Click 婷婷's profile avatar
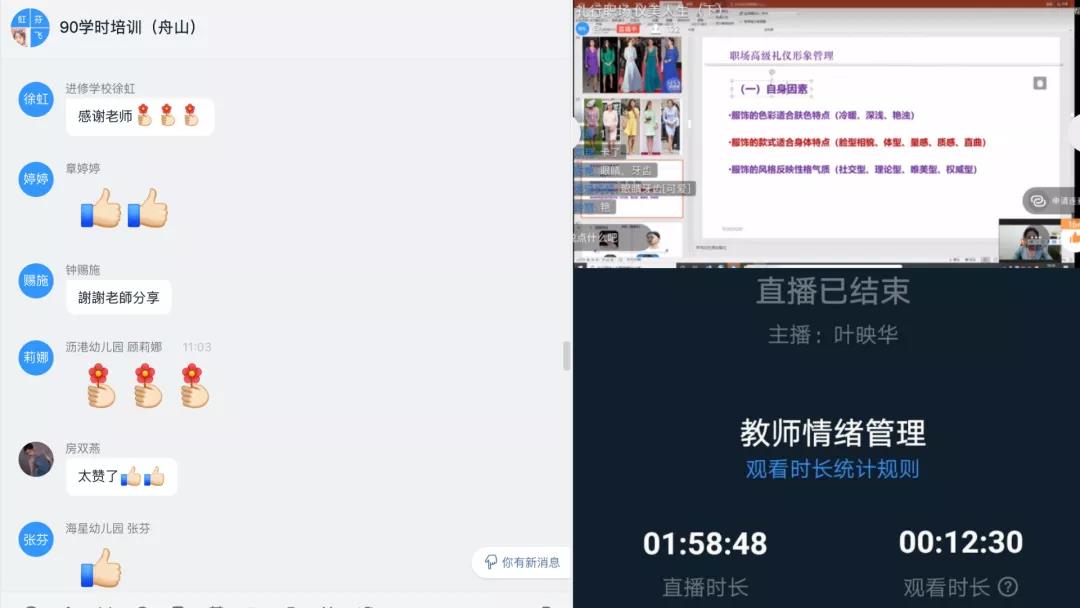Screen dimensions: 1080x608 (36, 179)
